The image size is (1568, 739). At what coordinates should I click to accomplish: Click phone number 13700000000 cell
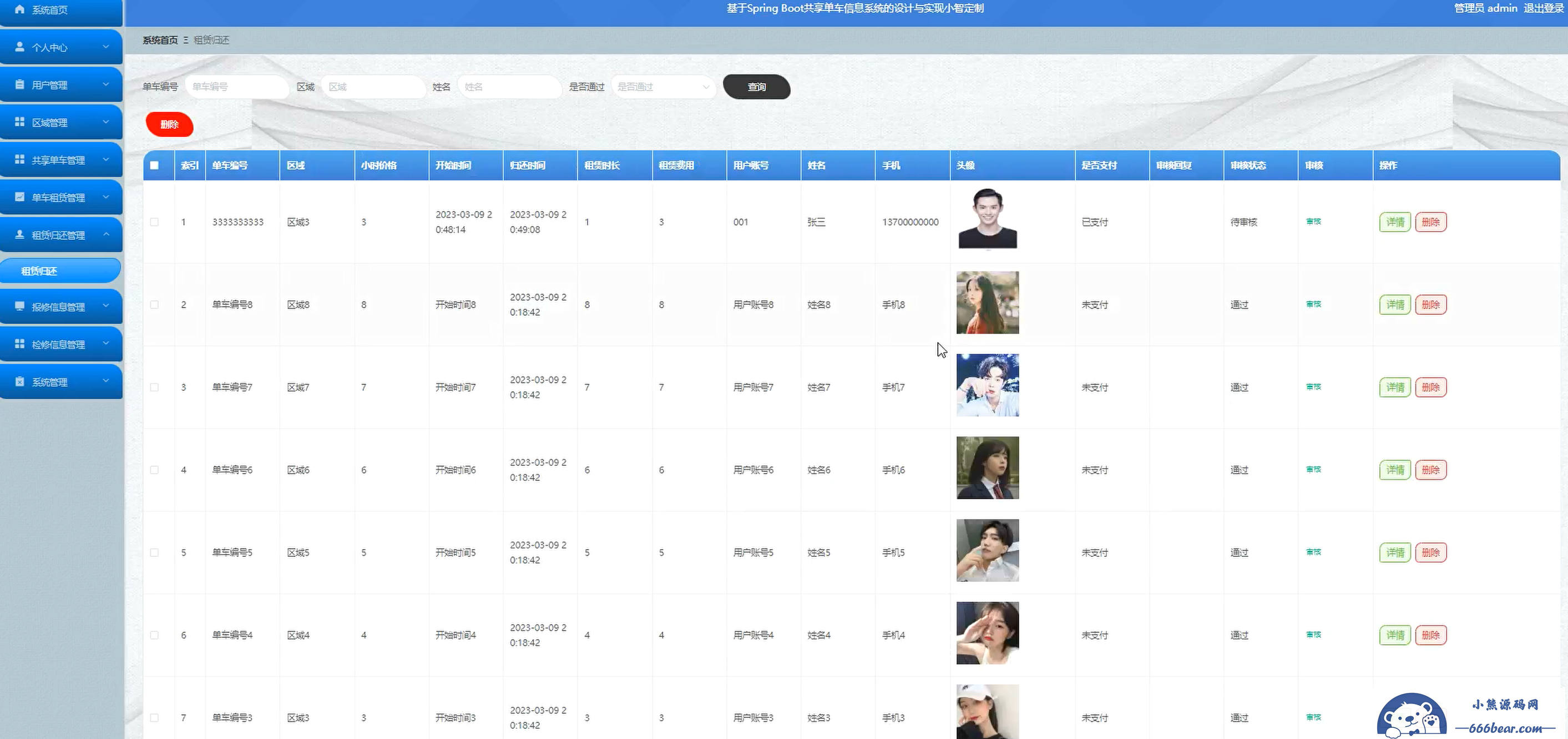911,222
